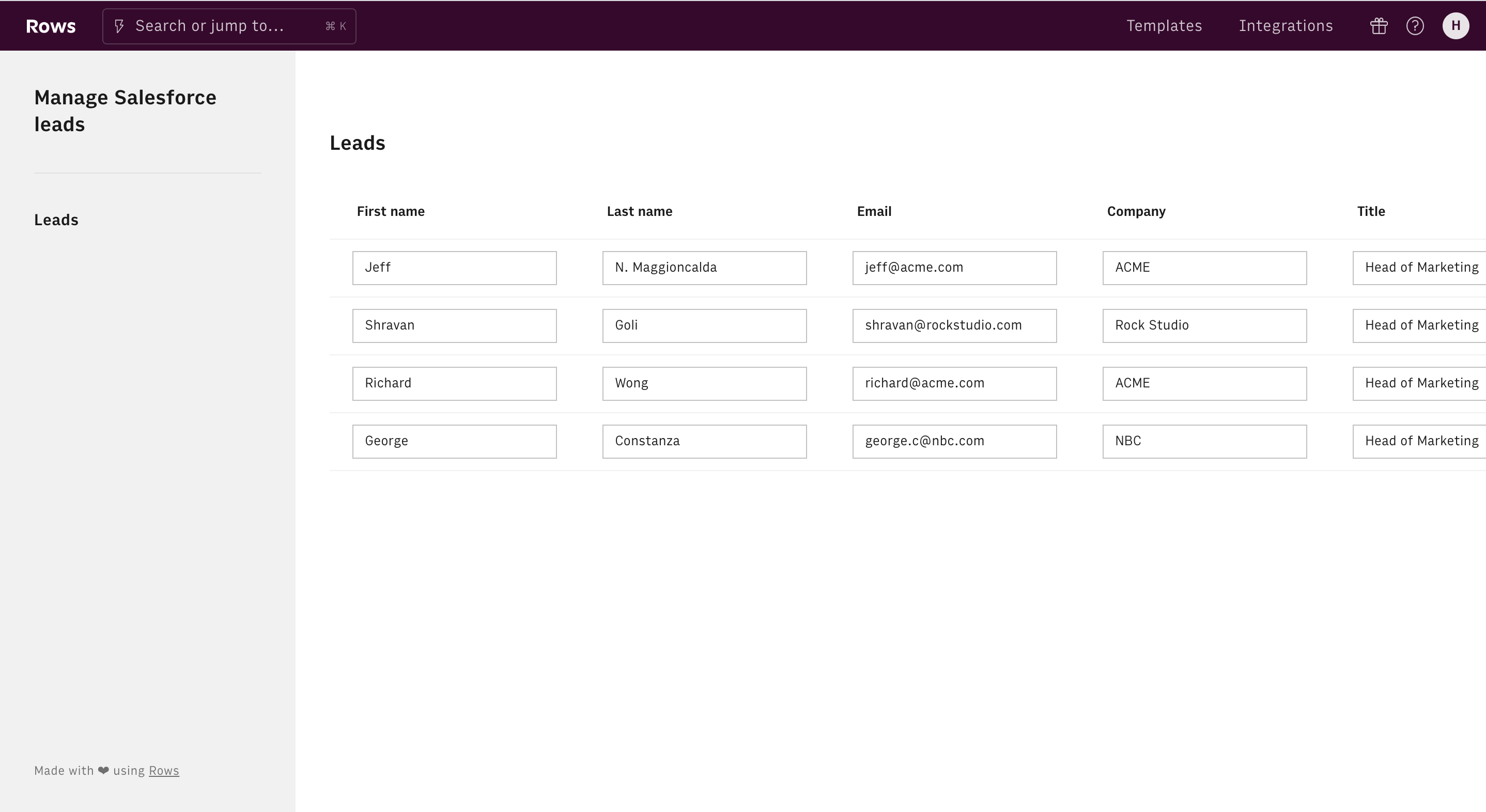Open the help question mark icon

click(1415, 26)
